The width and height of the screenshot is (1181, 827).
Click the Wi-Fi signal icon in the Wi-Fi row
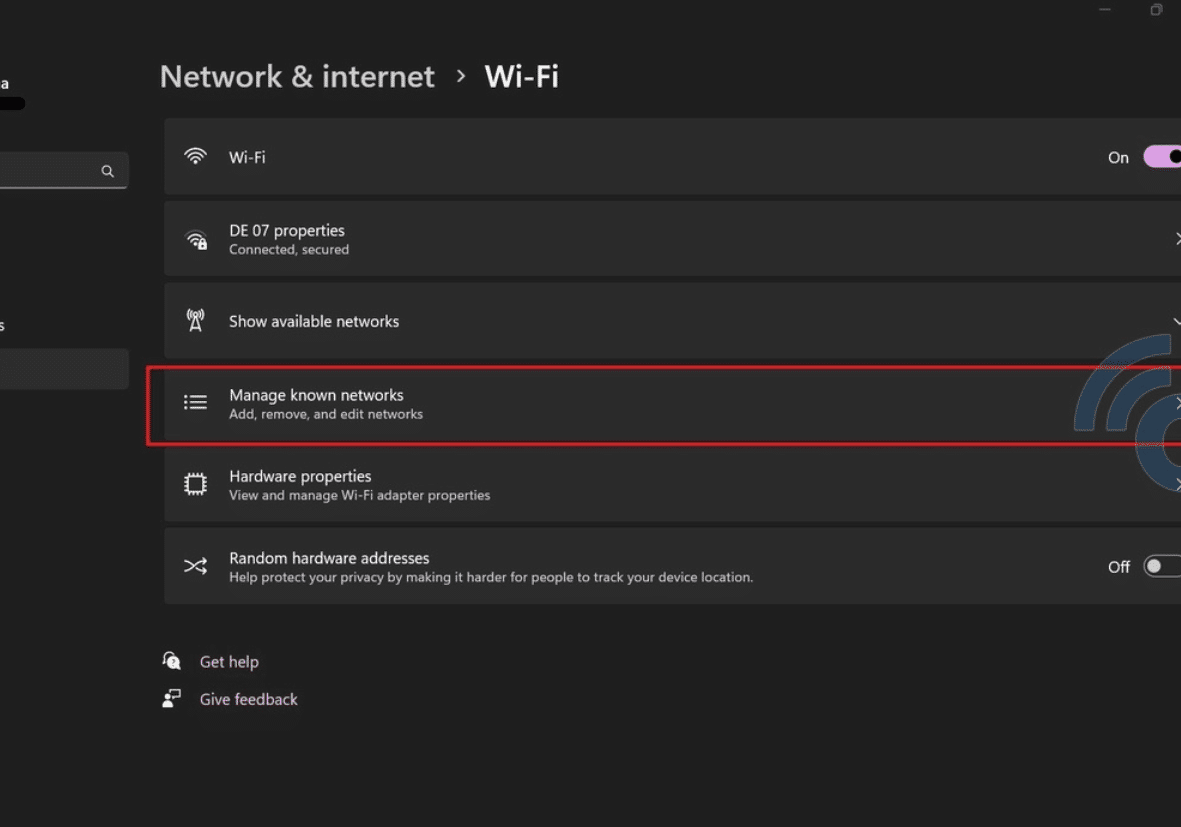click(x=195, y=157)
